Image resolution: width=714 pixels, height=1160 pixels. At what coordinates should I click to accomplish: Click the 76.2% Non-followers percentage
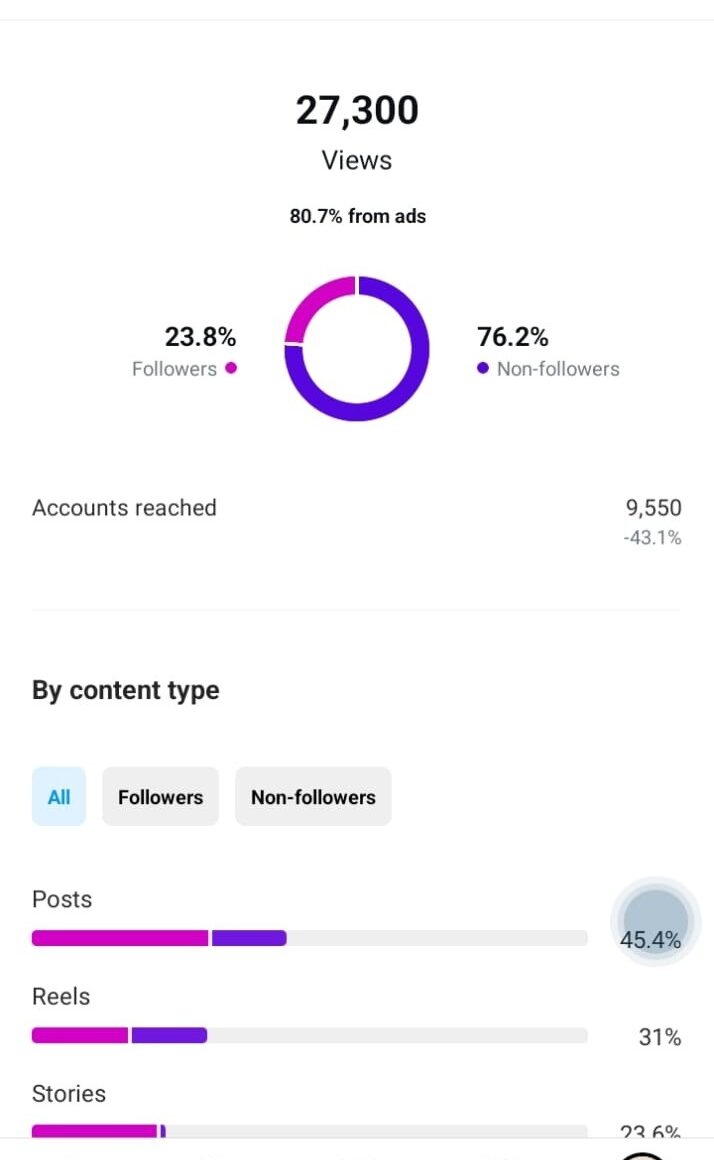pos(513,337)
